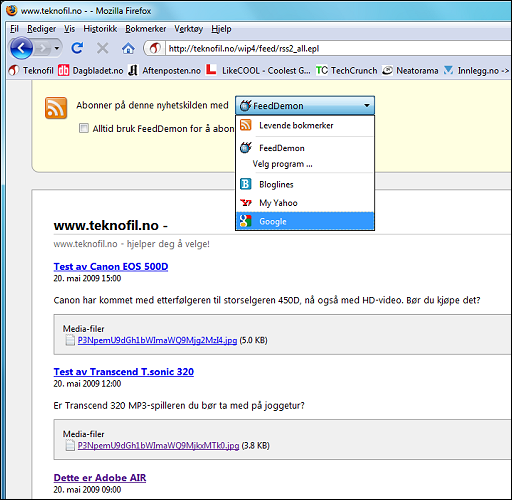512x500 pixels.
Task: Click file icon beside the 3.8 KB media file
Action: [70, 446]
